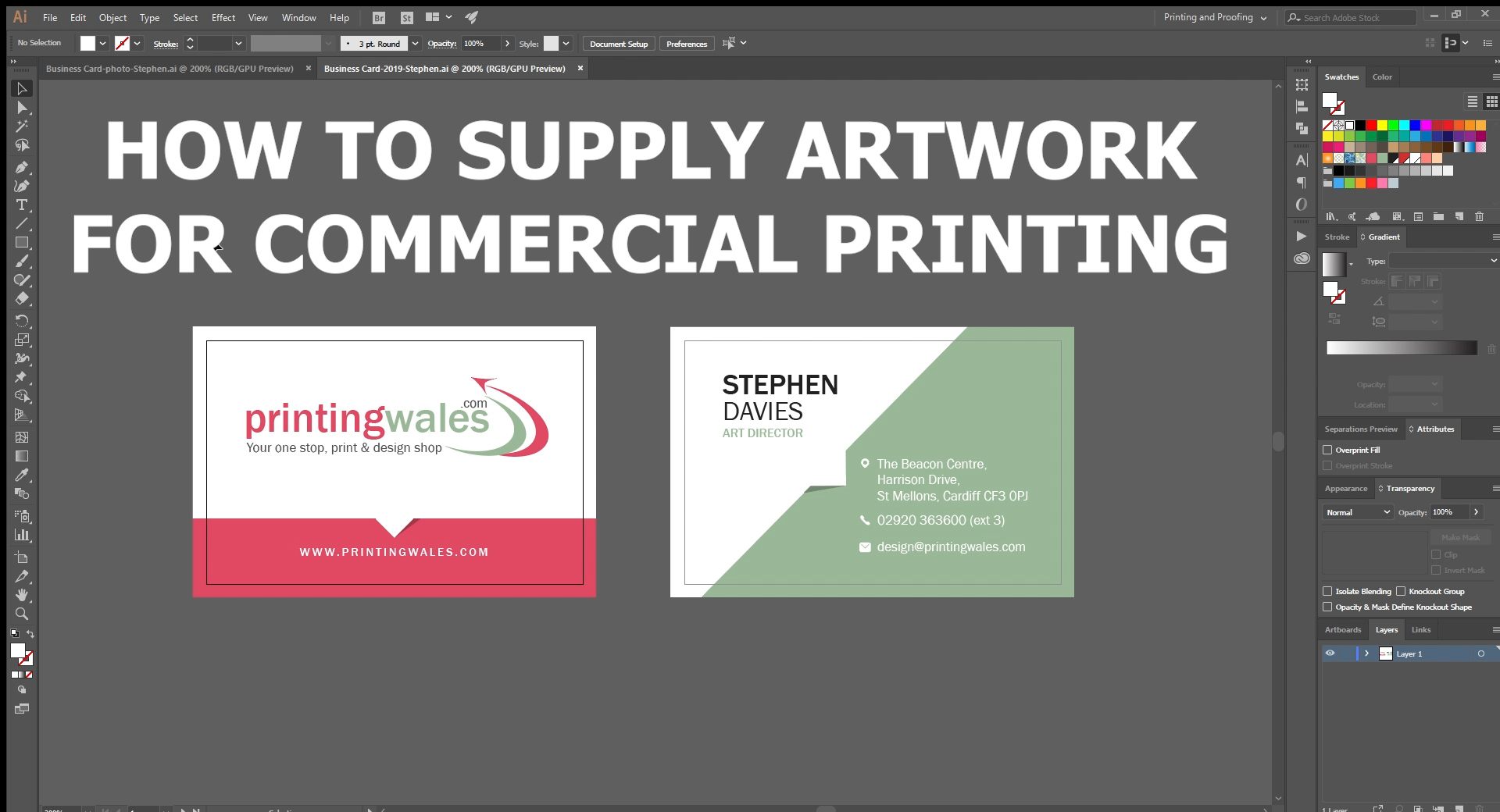Open the Swatches panel grid view
The height and width of the screenshot is (812, 1500).
pyautogui.click(x=1492, y=101)
